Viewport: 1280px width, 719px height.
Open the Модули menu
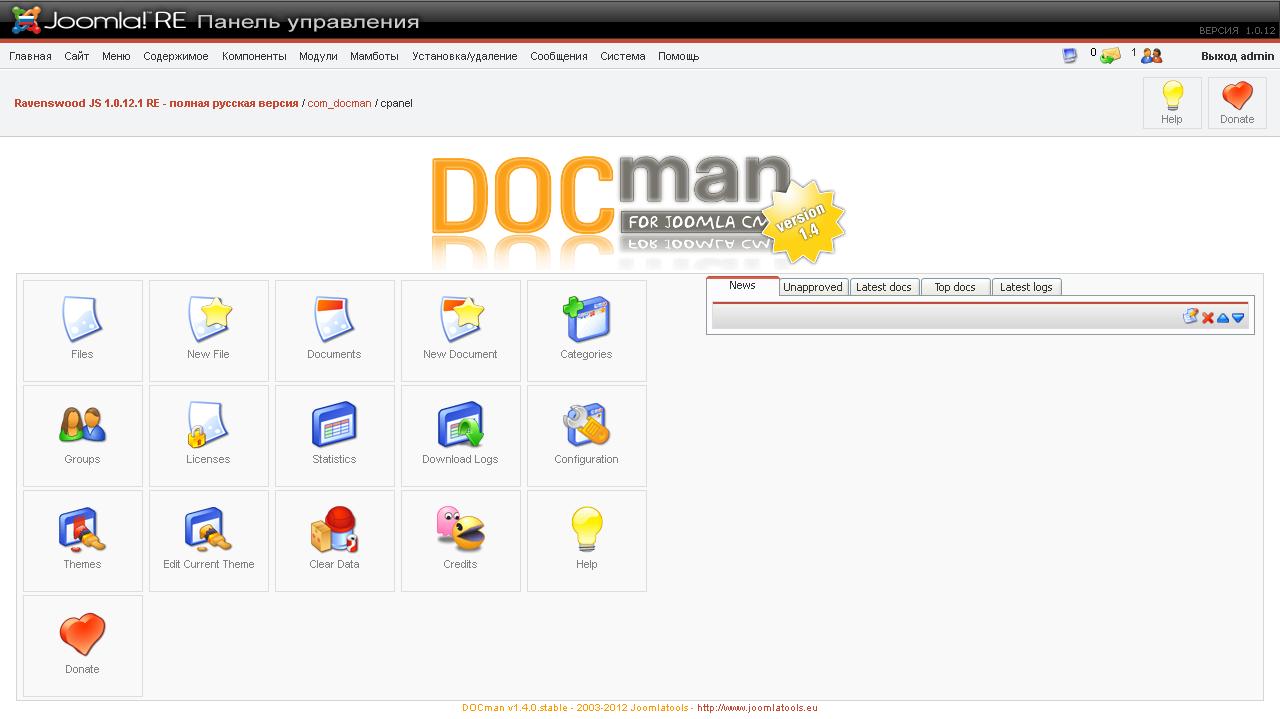click(318, 56)
